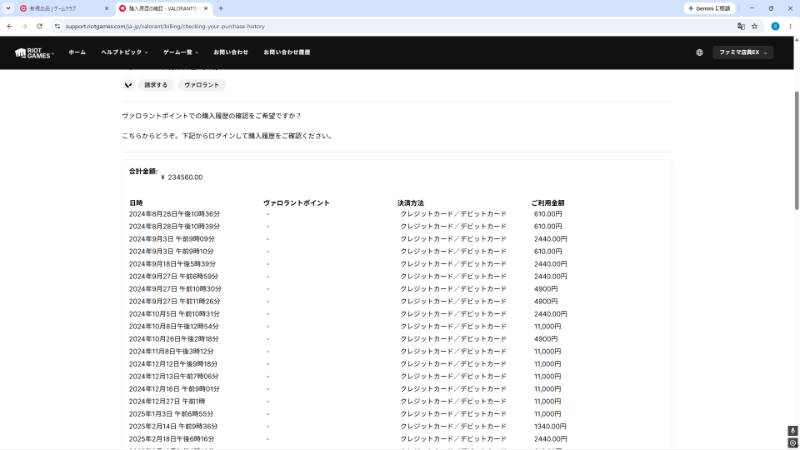Select the date 2024年12月12日午後9時18分
The height and width of the screenshot is (450, 800).
coord(173,364)
